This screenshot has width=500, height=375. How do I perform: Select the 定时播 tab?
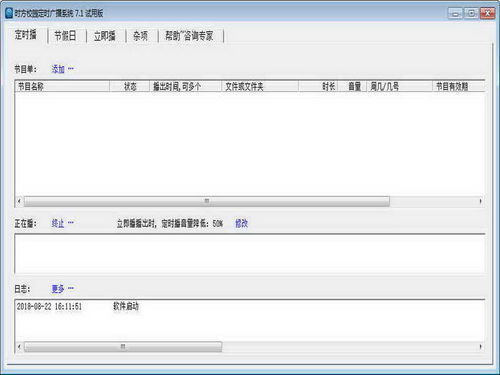click(26, 34)
